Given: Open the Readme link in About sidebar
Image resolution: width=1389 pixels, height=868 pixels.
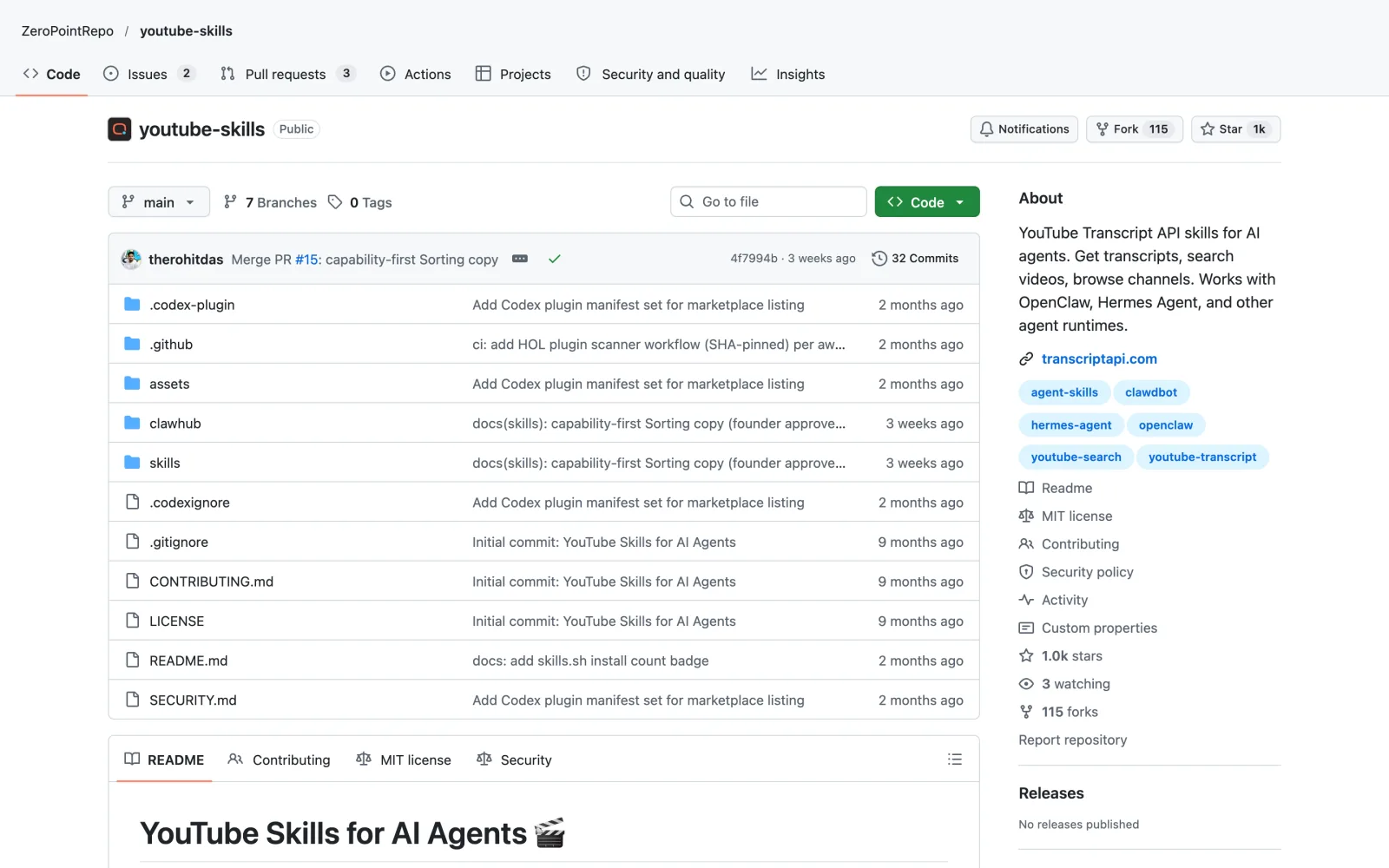Looking at the screenshot, I should [1056, 488].
